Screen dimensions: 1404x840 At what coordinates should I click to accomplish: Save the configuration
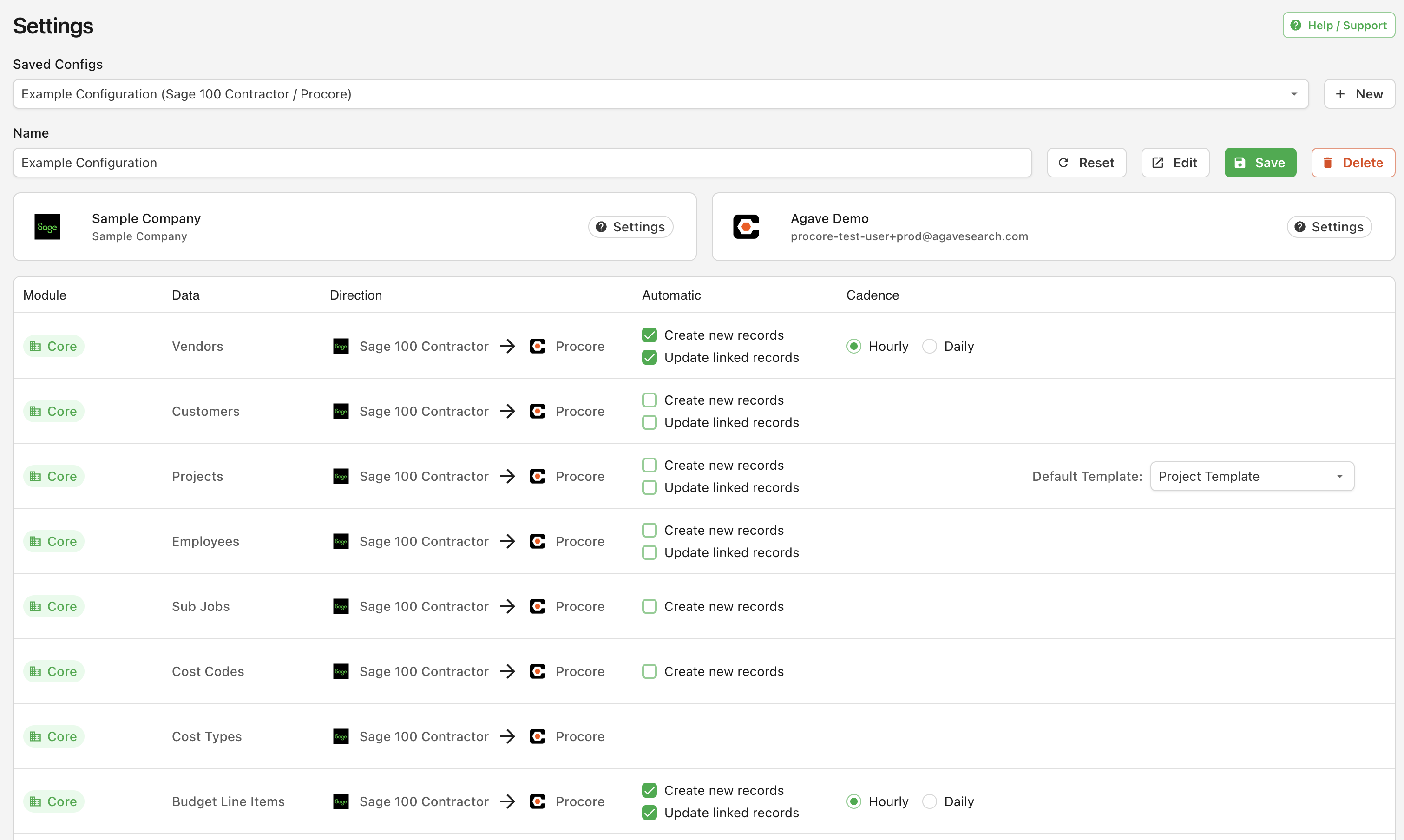coord(1260,163)
